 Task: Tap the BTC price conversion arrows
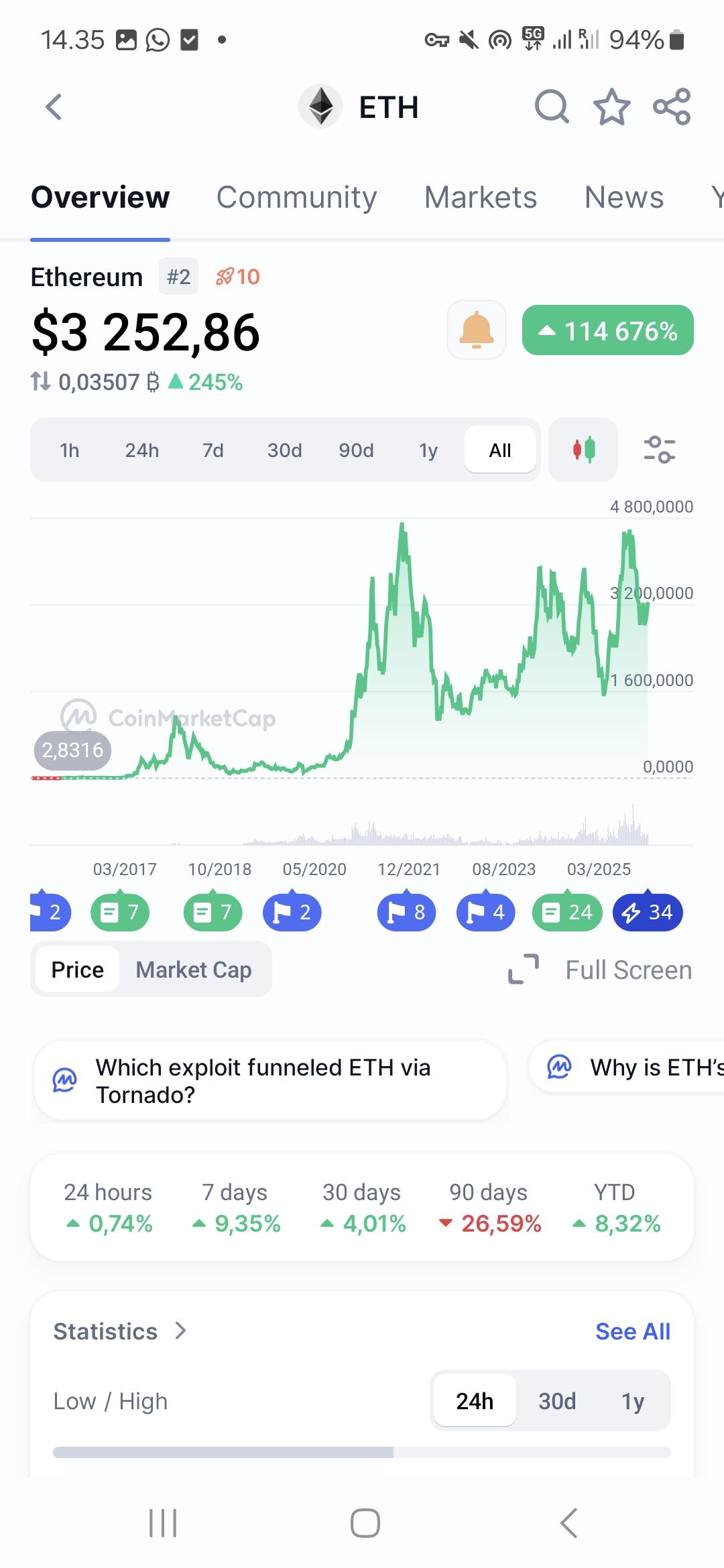pyautogui.click(x=40, y=382)
